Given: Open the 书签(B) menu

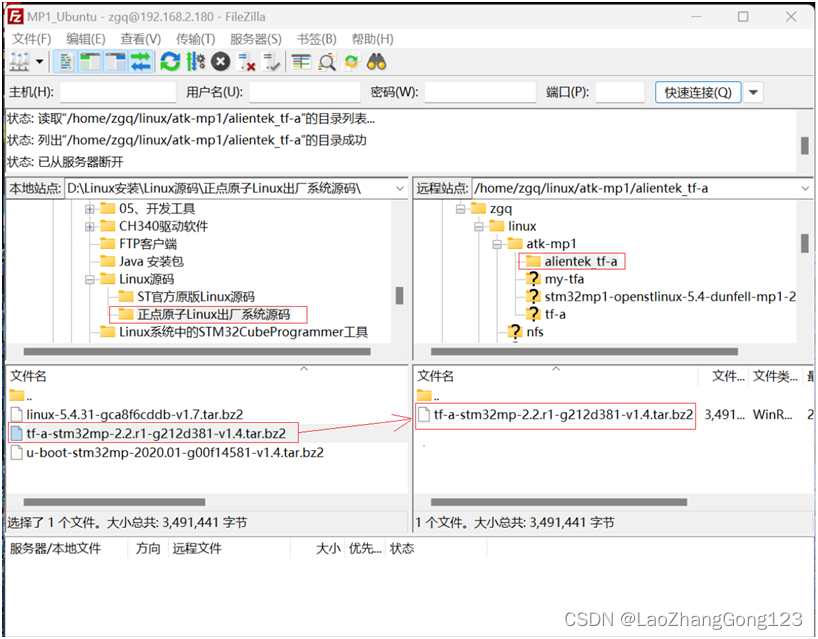Looking at the screenshot, I should click(x=316, y=38).
